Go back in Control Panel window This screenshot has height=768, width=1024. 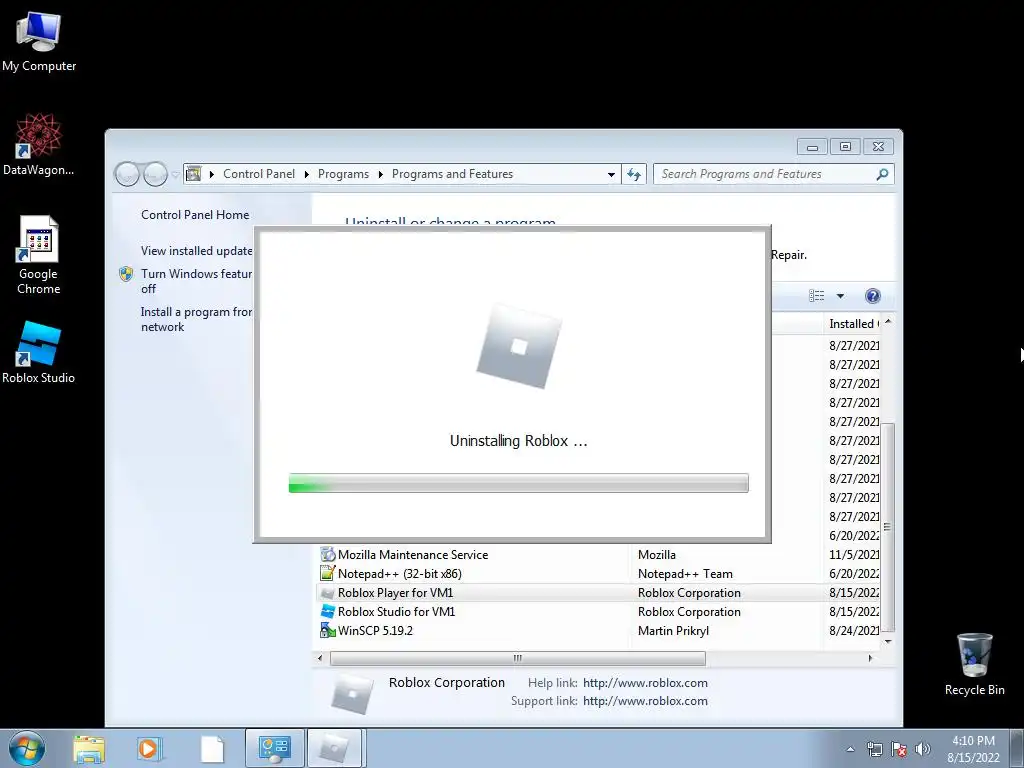(x=127, y=174)
